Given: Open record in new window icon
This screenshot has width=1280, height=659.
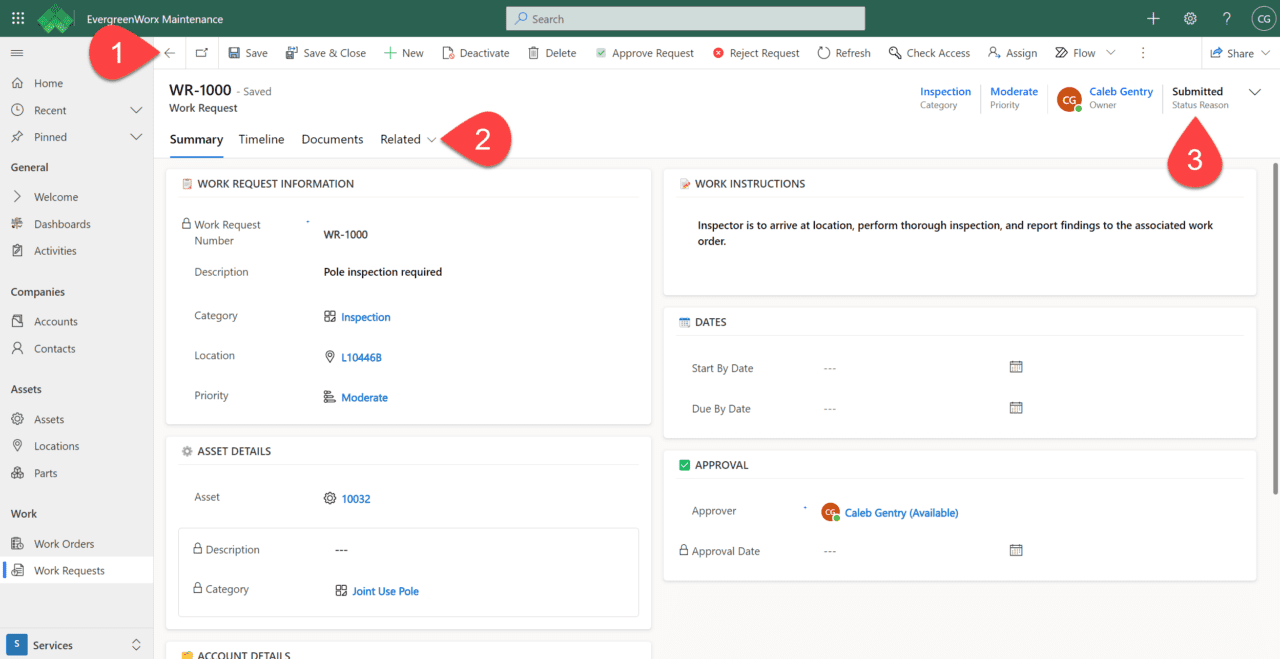Looking at the screenshot, I should coord(202,53).
